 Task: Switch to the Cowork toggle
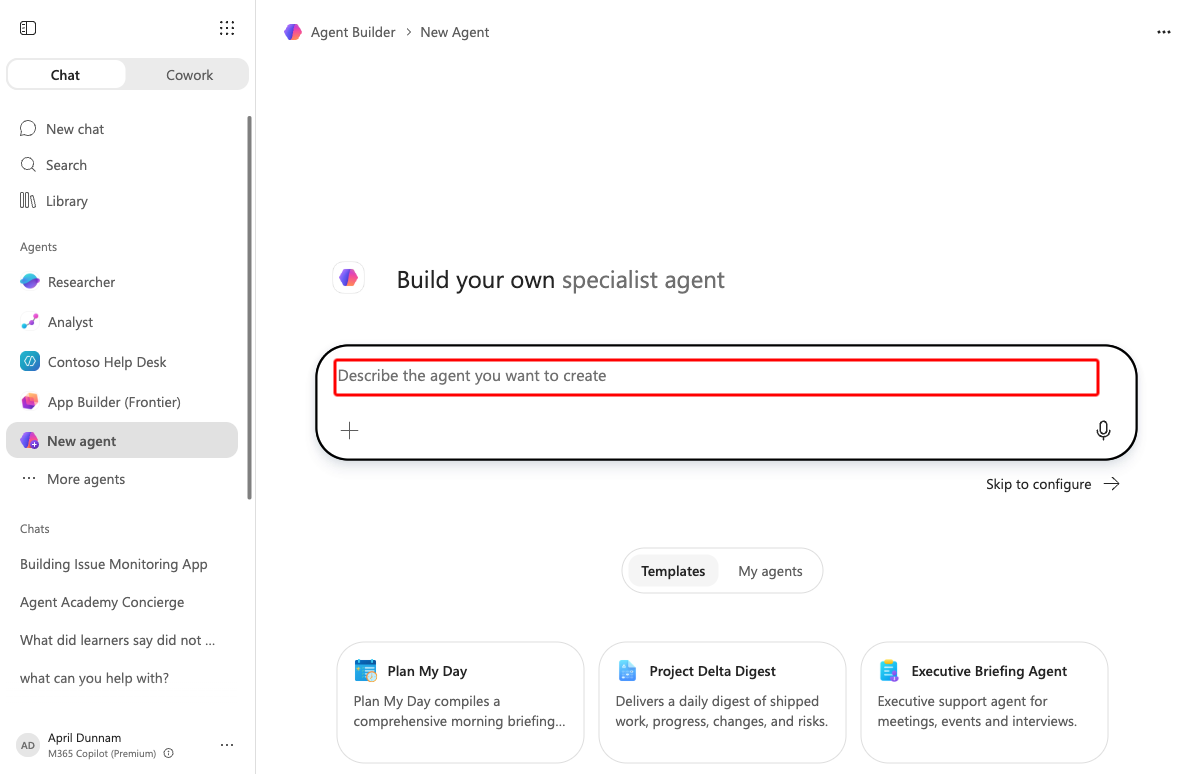189,75
